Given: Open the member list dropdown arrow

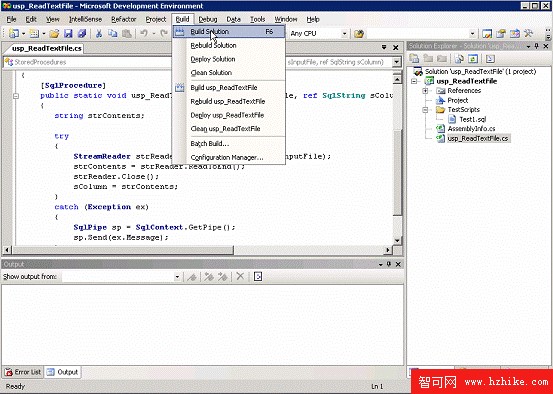Looking at the screenshot, I should pos(397,62).
